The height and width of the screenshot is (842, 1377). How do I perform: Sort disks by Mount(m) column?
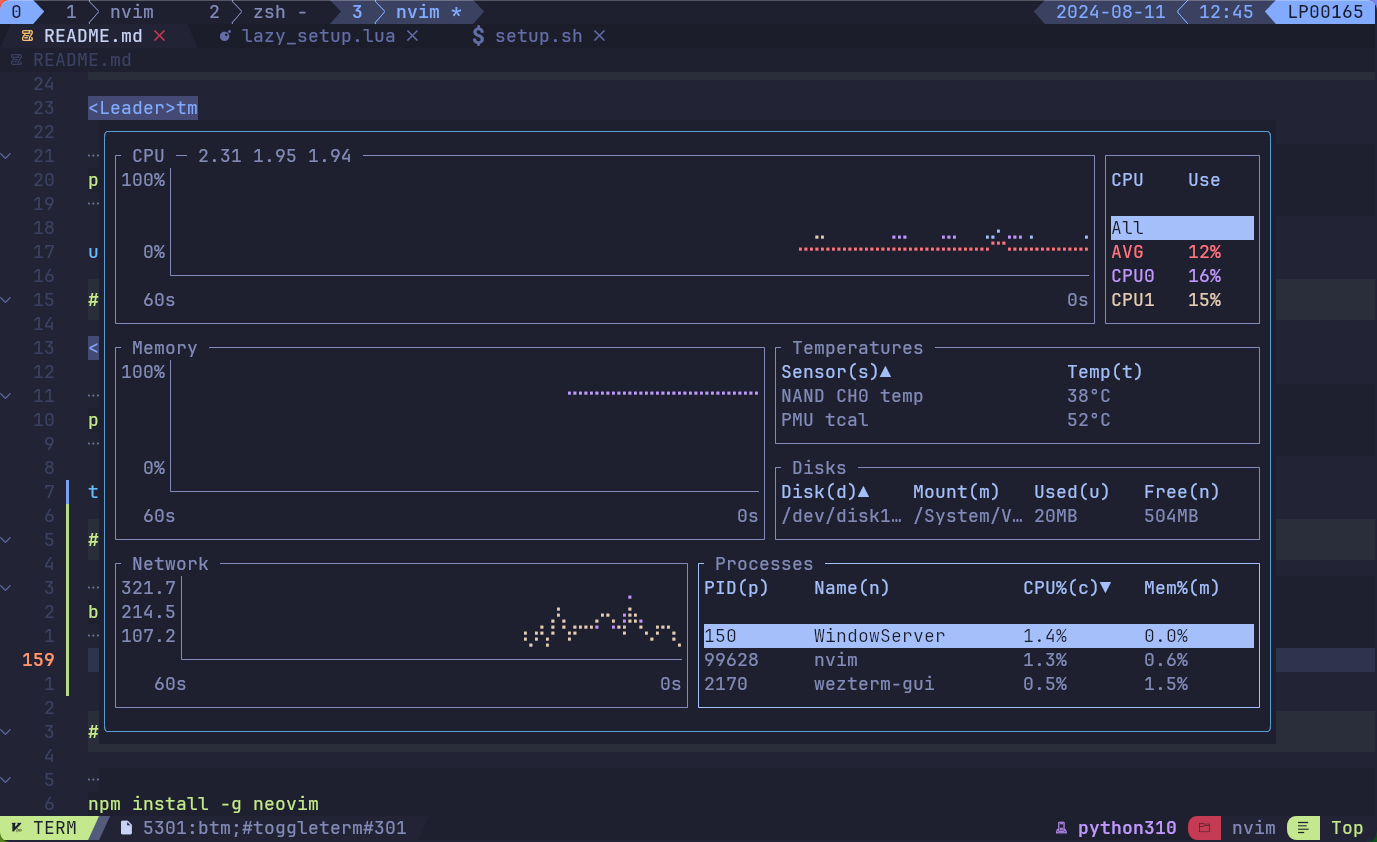[957, 492]
